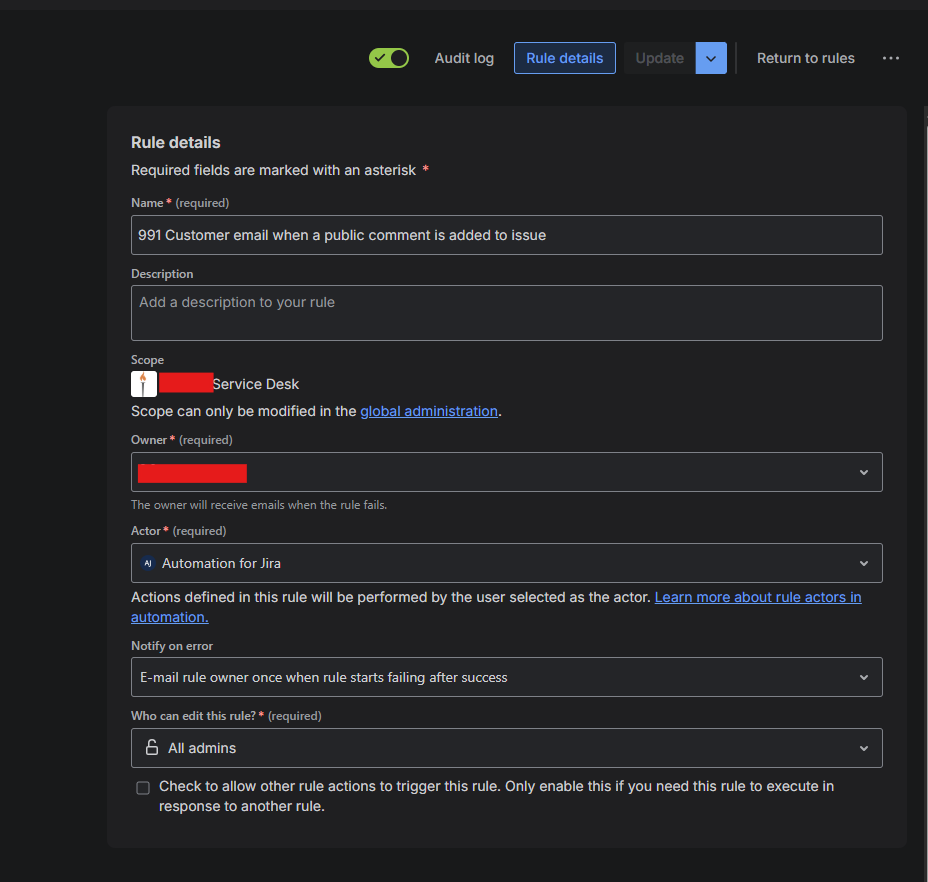Disable the rule using the green toggle
Viewport: 928px width, 882px height.
388,58
